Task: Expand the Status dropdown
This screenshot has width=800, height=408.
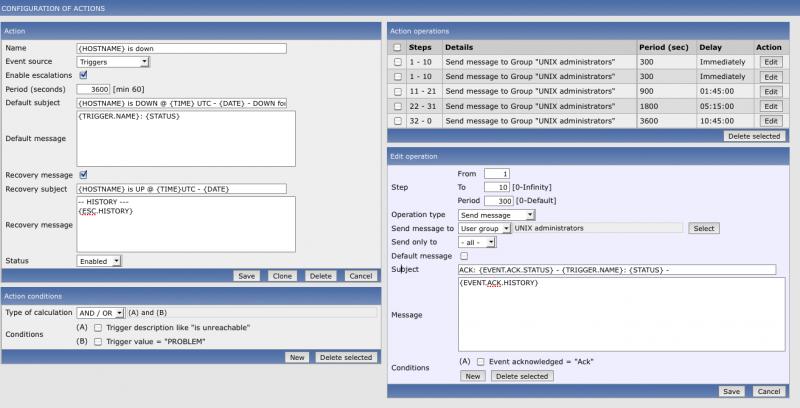Action: coord(99,261)
